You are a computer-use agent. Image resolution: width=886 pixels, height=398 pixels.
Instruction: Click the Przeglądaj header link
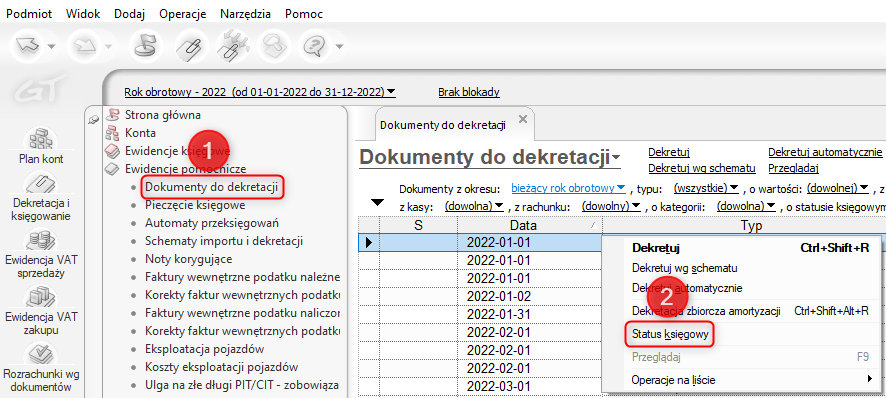coord(793,168)
